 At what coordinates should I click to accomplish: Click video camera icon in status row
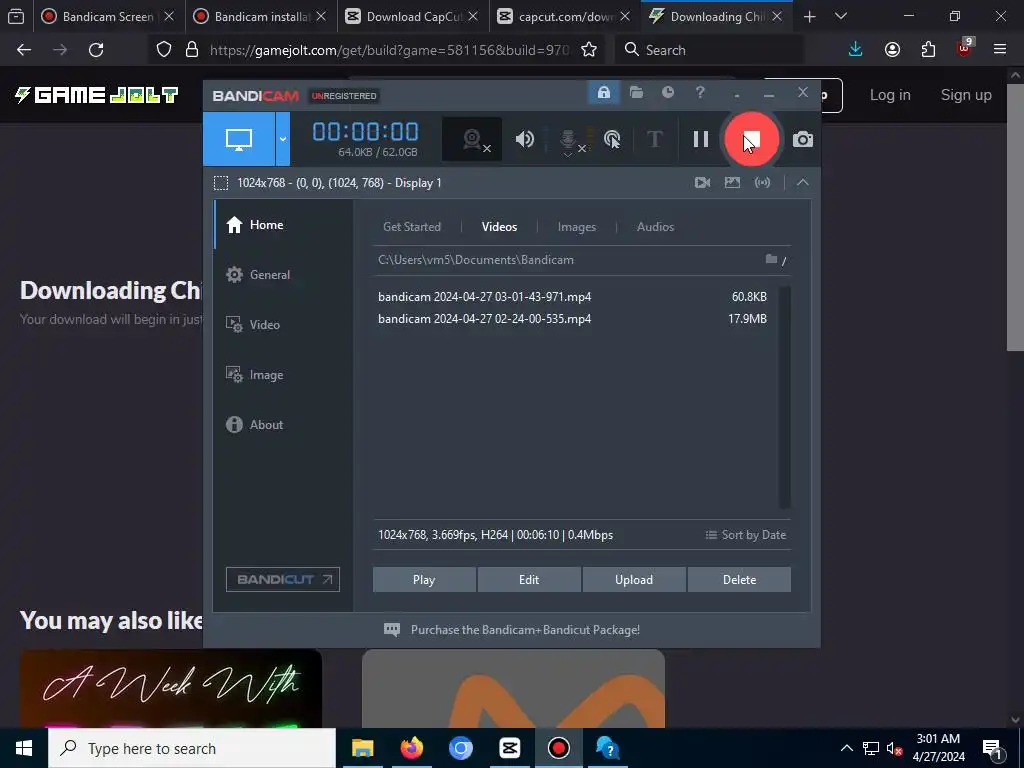pyautogui.click(x=703, y=183)
